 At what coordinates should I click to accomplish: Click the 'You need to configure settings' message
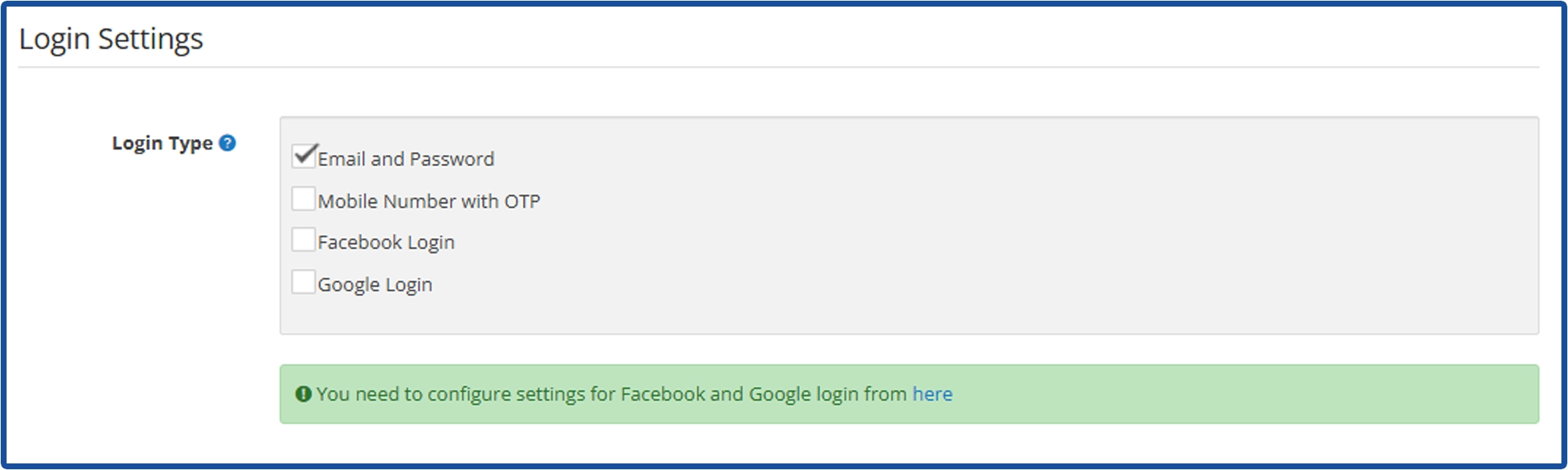pos(512,394)
